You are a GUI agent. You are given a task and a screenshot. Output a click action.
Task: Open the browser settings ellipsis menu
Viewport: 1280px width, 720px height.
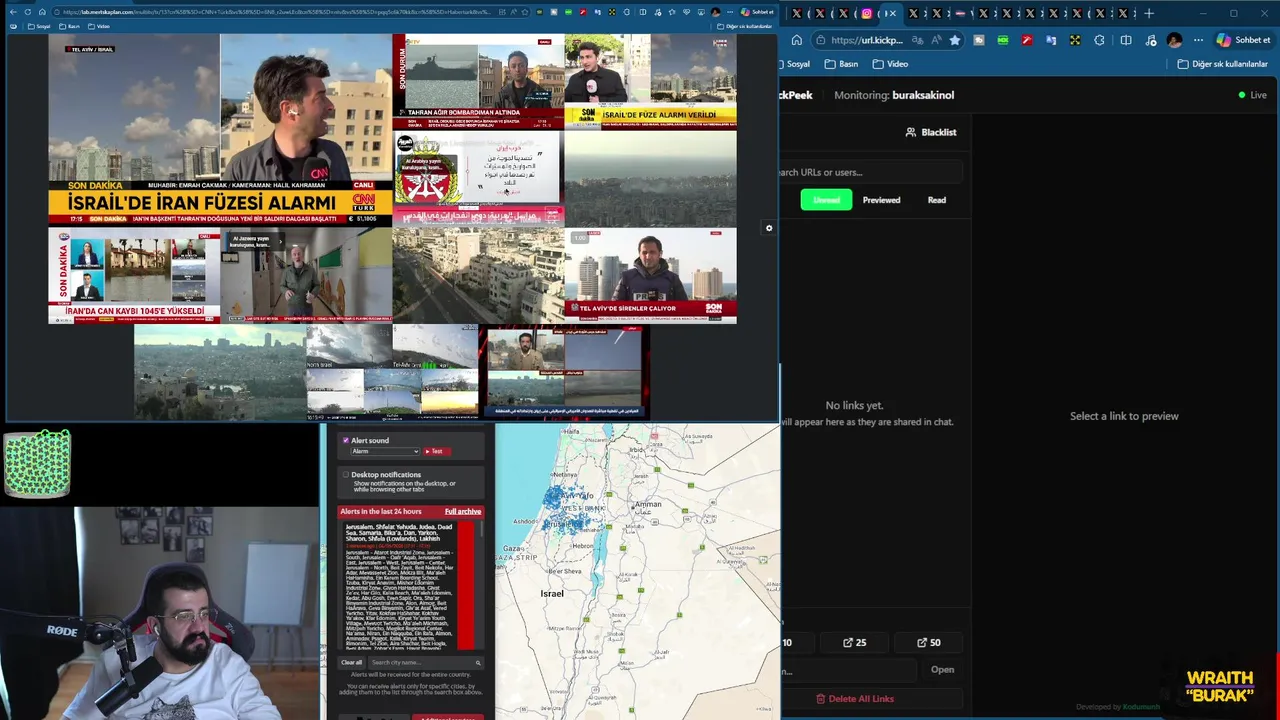coord(1198,40)
